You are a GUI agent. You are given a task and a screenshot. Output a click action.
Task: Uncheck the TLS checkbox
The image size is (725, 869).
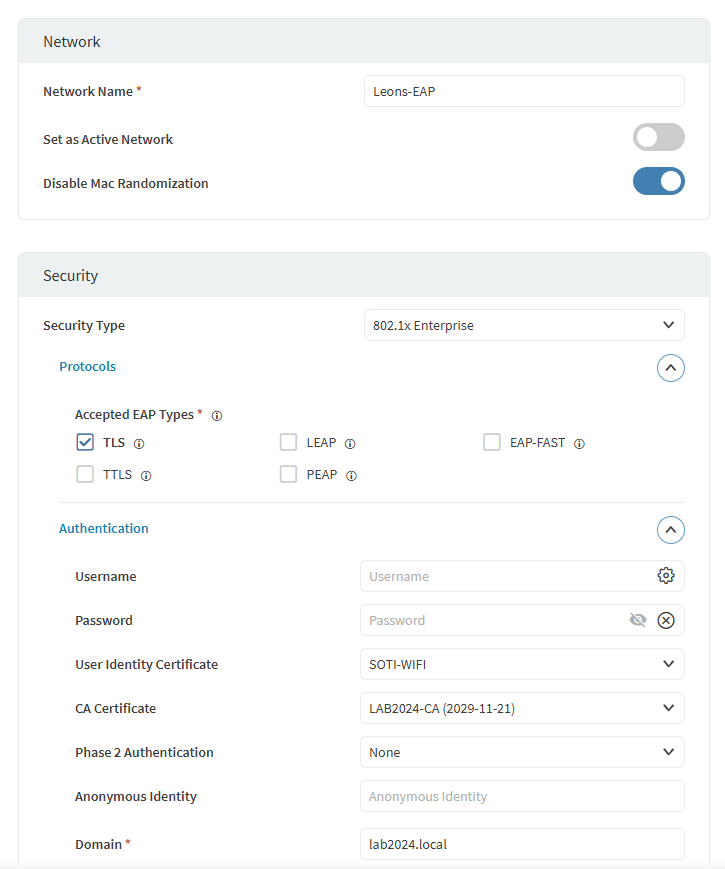(85, 442)
